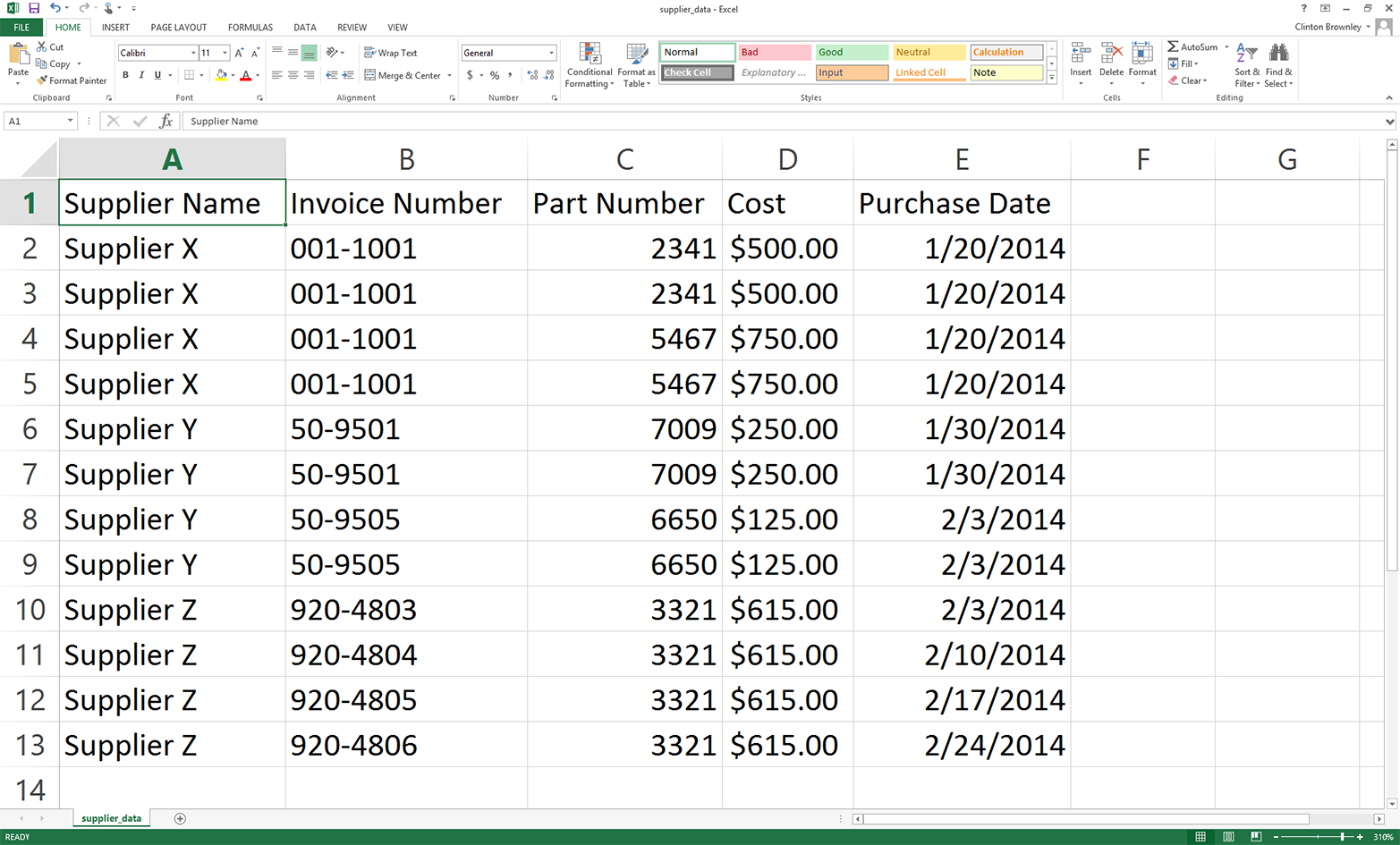Click the zoom slider at the status bar
The height and width of the screenshot is (845, 1400).
(1341, 837)
